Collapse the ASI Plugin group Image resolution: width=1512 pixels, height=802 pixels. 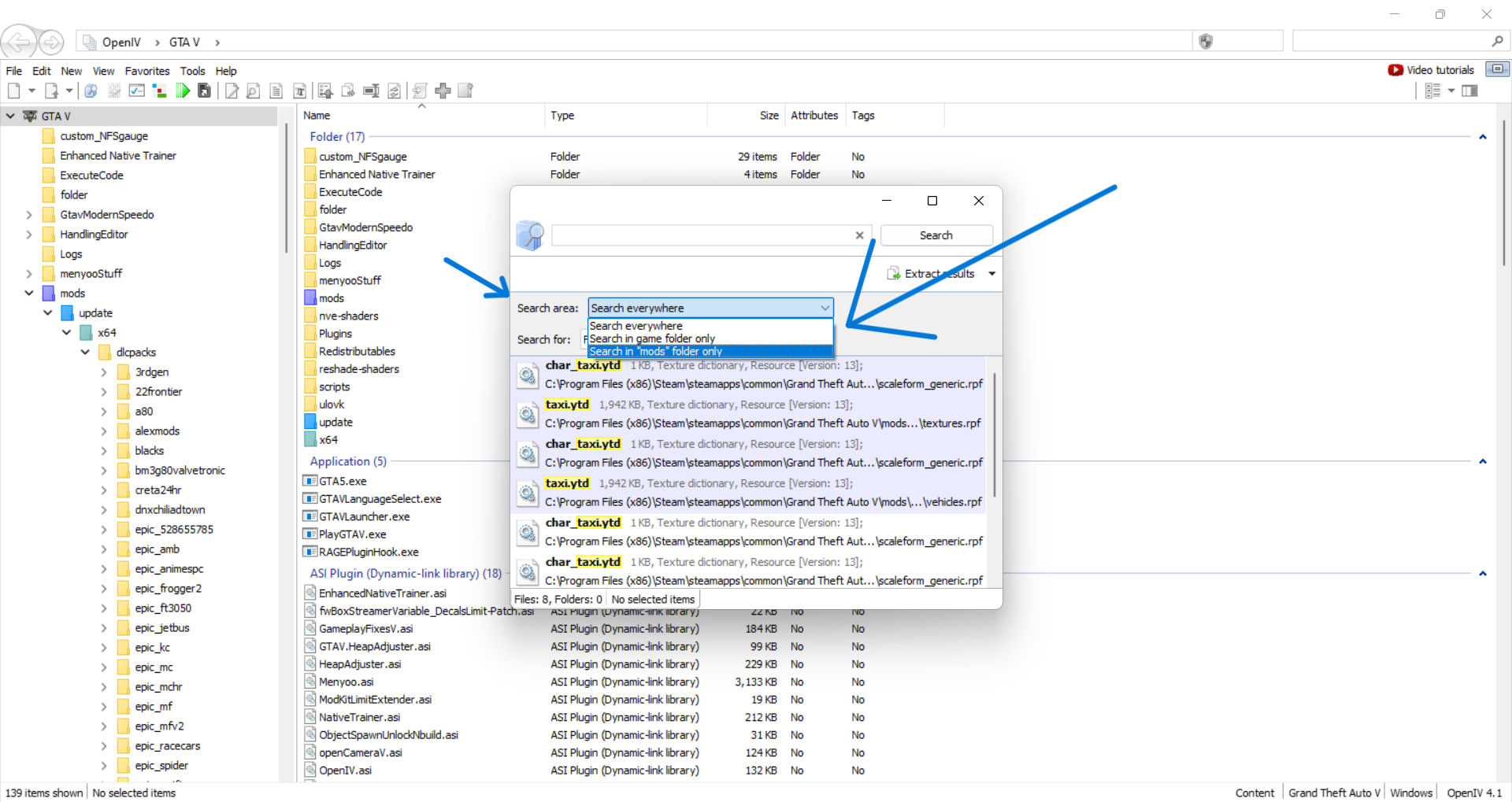(1482, 574)
